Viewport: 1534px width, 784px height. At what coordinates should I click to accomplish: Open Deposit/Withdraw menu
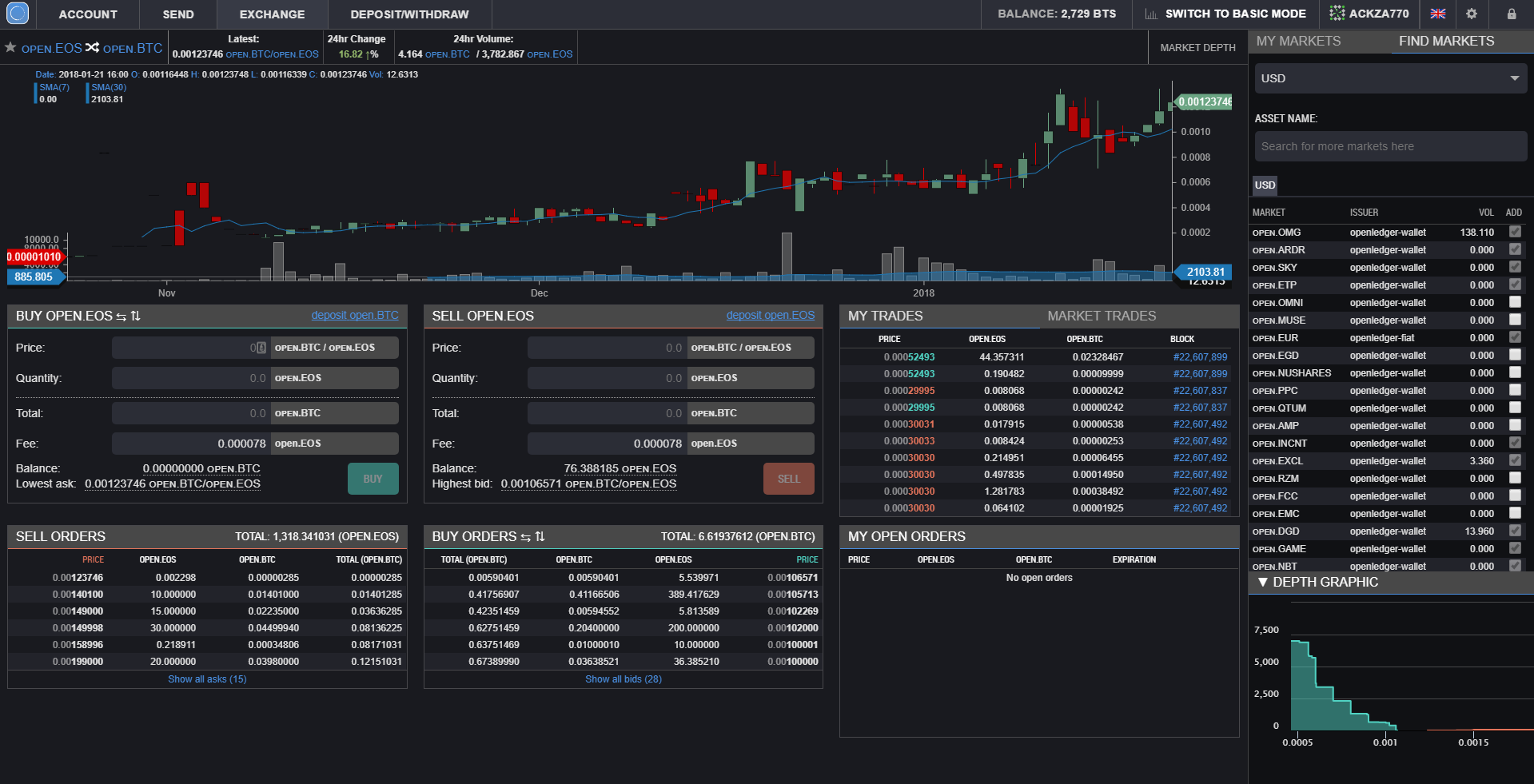coord(409,14)
